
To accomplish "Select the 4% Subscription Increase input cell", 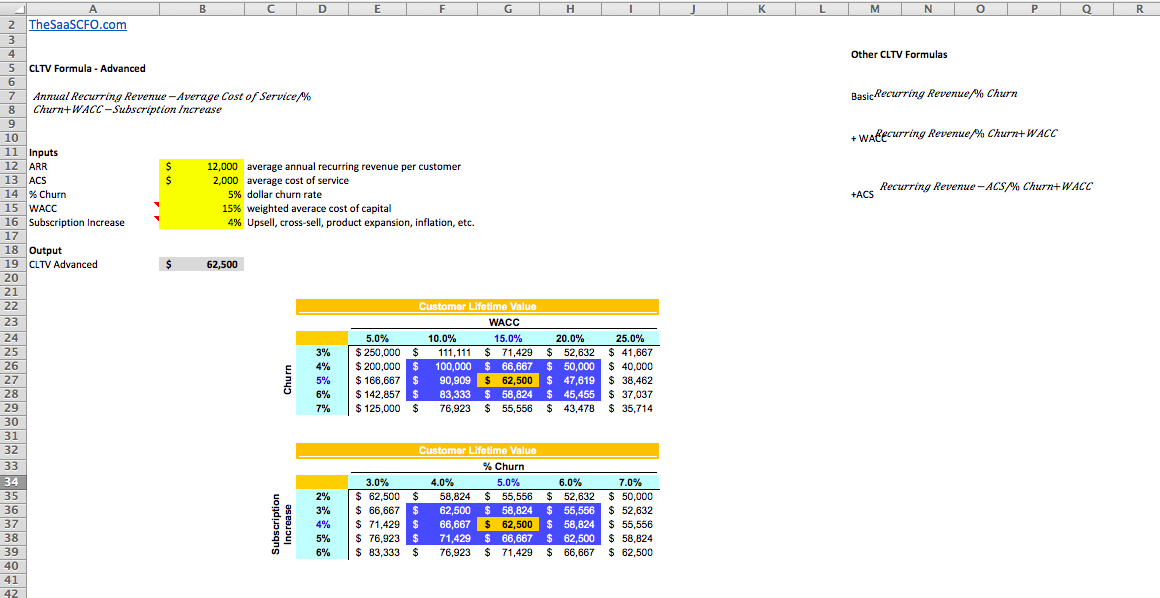I will tap(200, 222).
